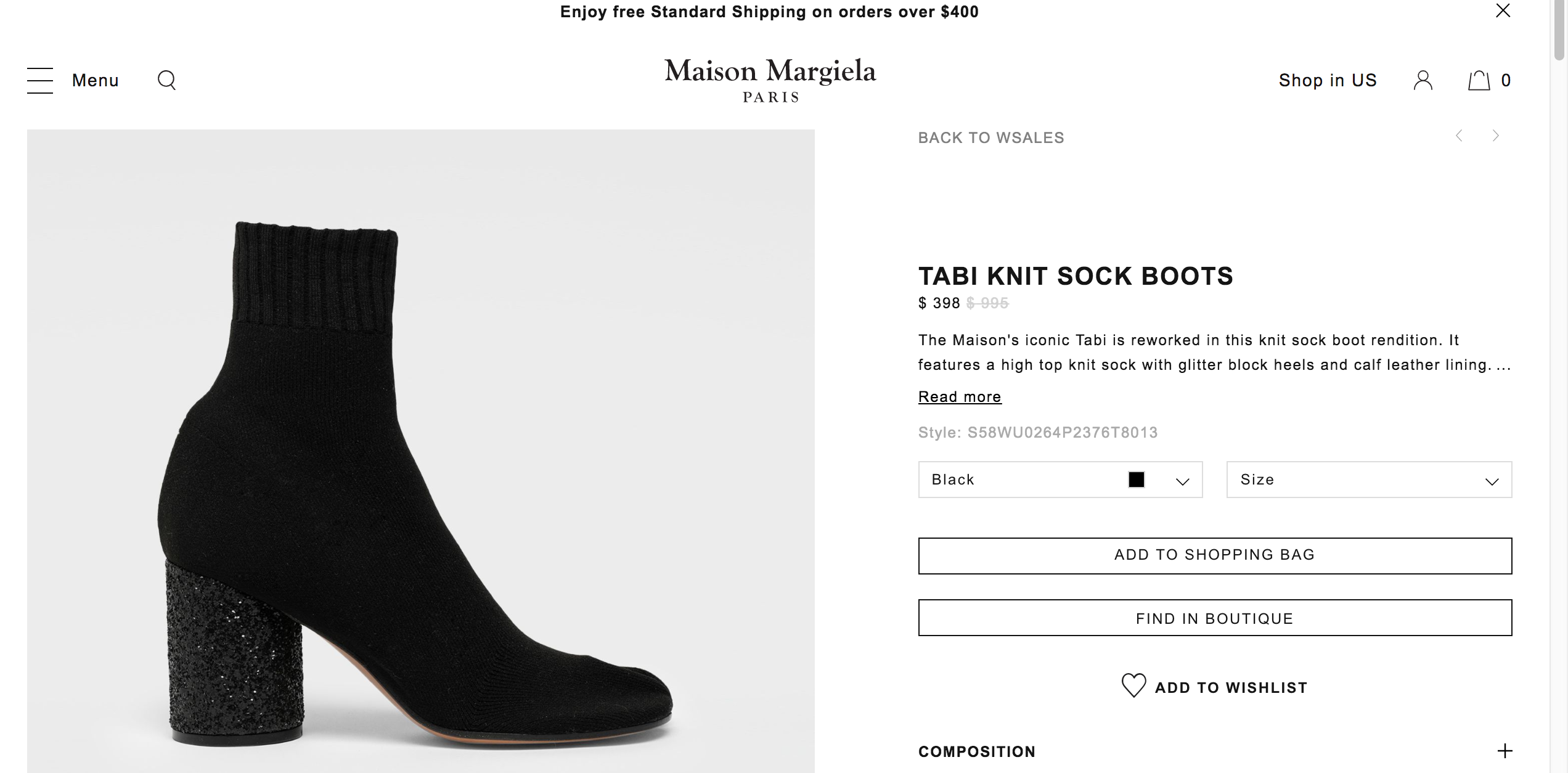Open the account profile icon
1568x773 pixels.
(1423, 80)
